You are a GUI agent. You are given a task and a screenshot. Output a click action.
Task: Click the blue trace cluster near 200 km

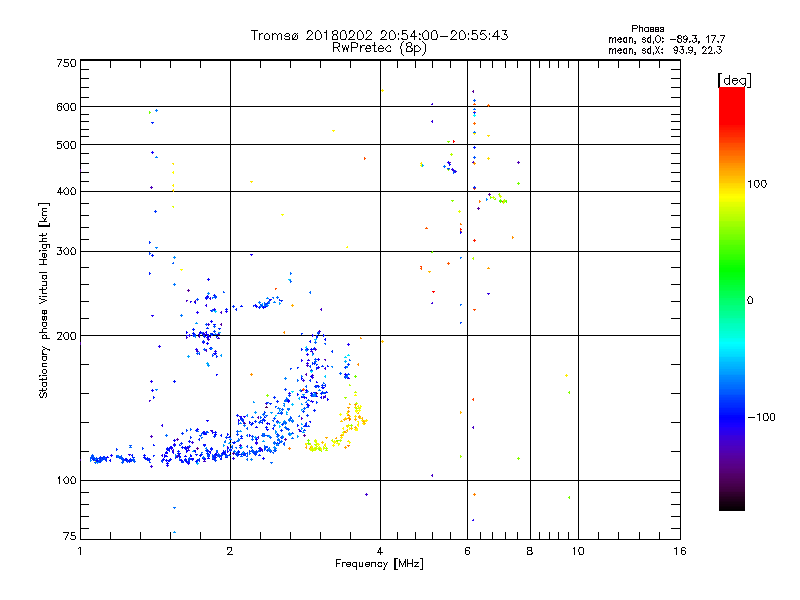204,336
